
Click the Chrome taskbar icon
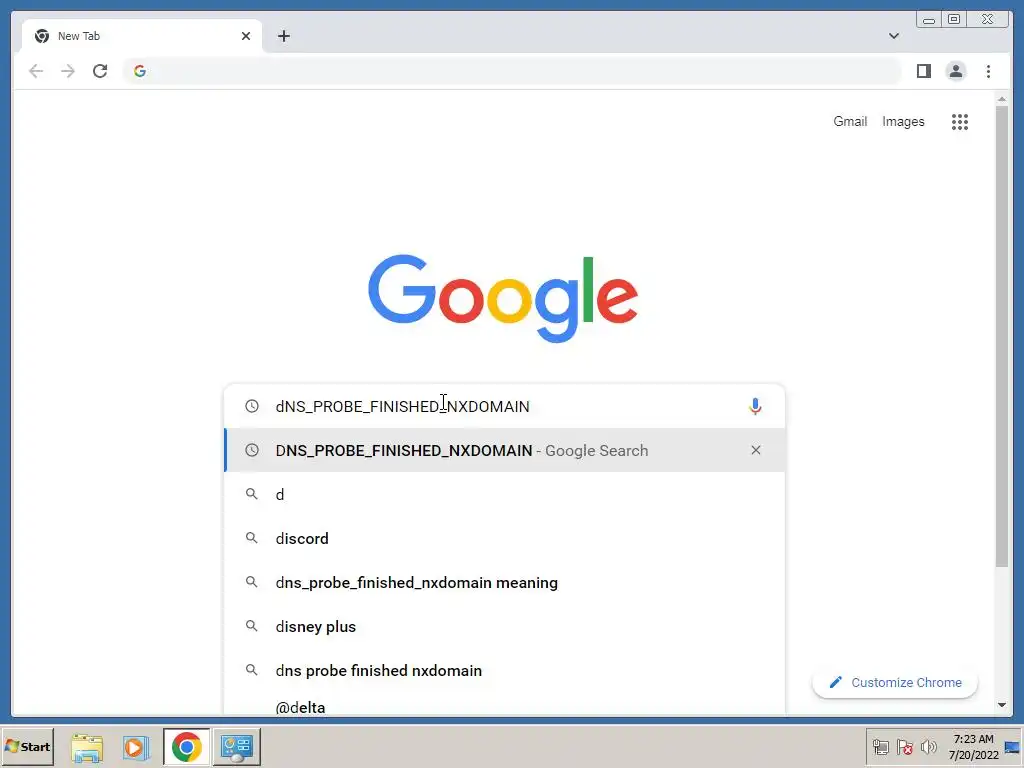point(187,746)
